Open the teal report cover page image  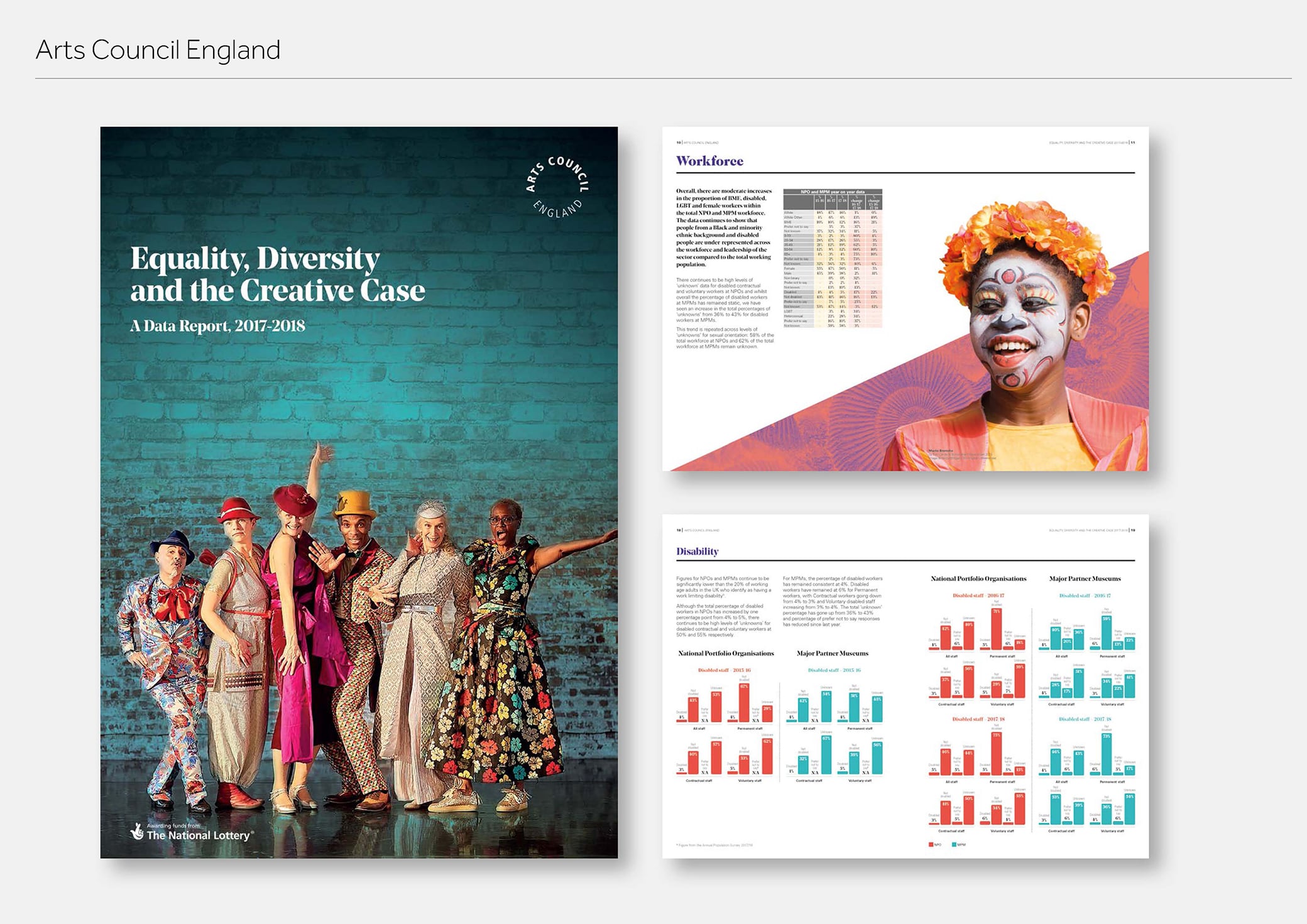(359, 492)
